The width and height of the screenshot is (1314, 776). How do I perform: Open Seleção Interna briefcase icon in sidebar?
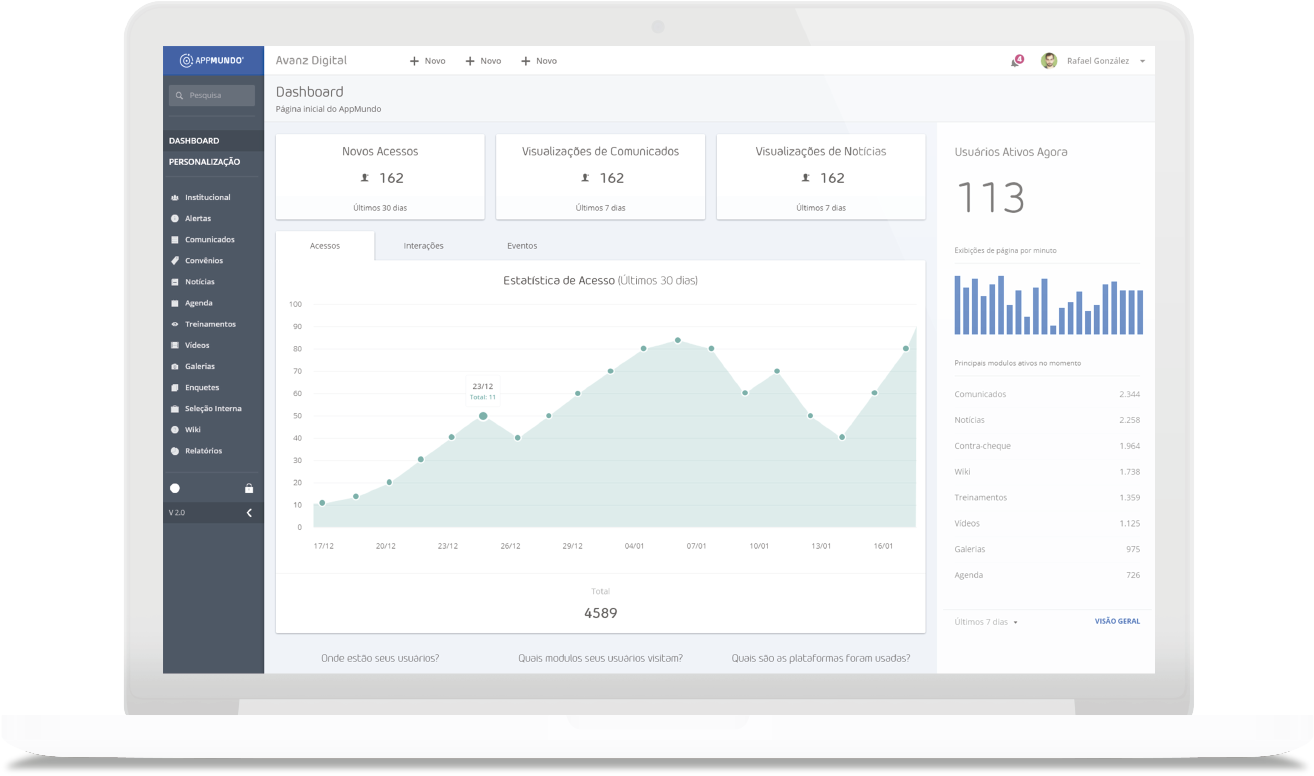(175, 409)
